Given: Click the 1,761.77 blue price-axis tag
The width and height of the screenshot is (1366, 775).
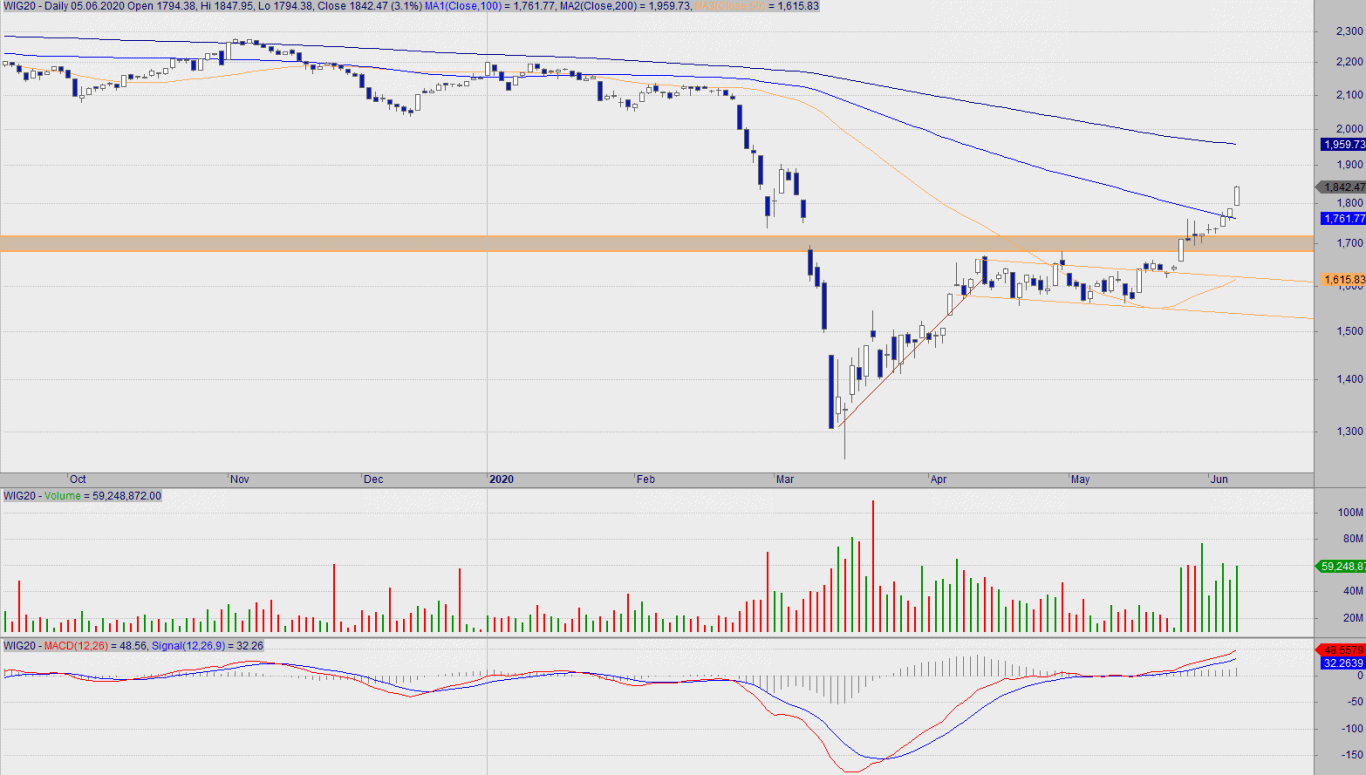Looking at the screenshot, I should tap(1343, 218).
